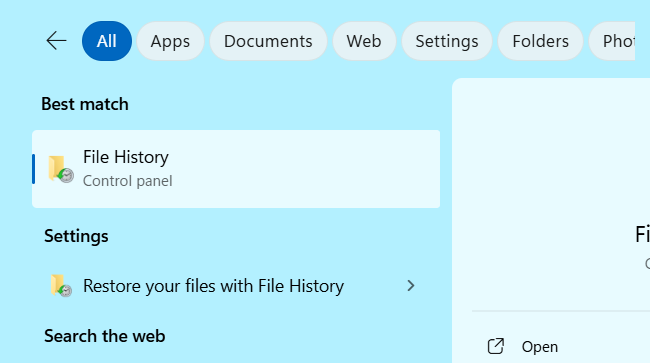Image resolution: width=650 pixels, height=363 pixels.
Task: Click Open in the preview pane
Action: click(x=539, y=347)
